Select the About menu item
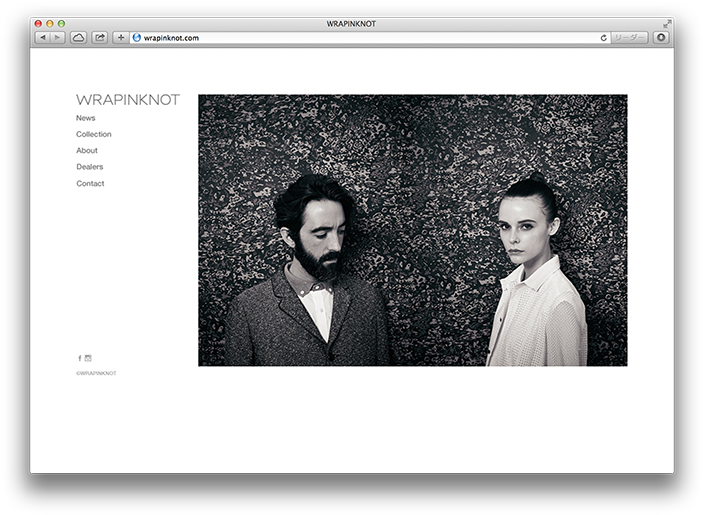This screenshot has width=703, height=515. pos(87,151)
